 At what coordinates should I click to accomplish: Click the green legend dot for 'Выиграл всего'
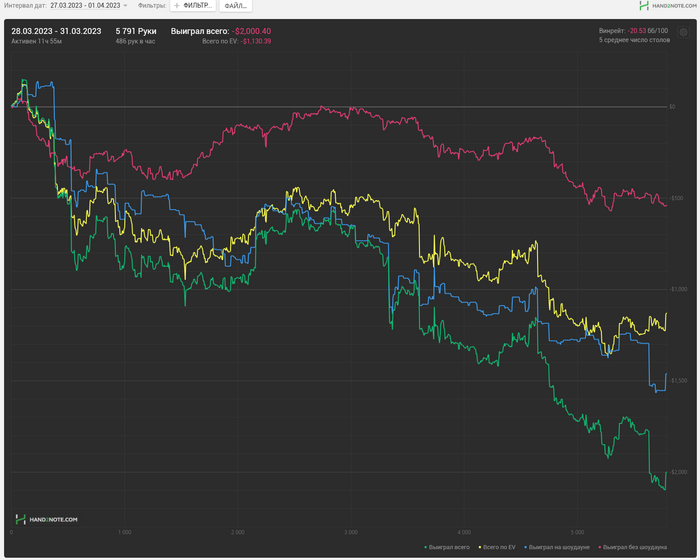tap(426, 548)
